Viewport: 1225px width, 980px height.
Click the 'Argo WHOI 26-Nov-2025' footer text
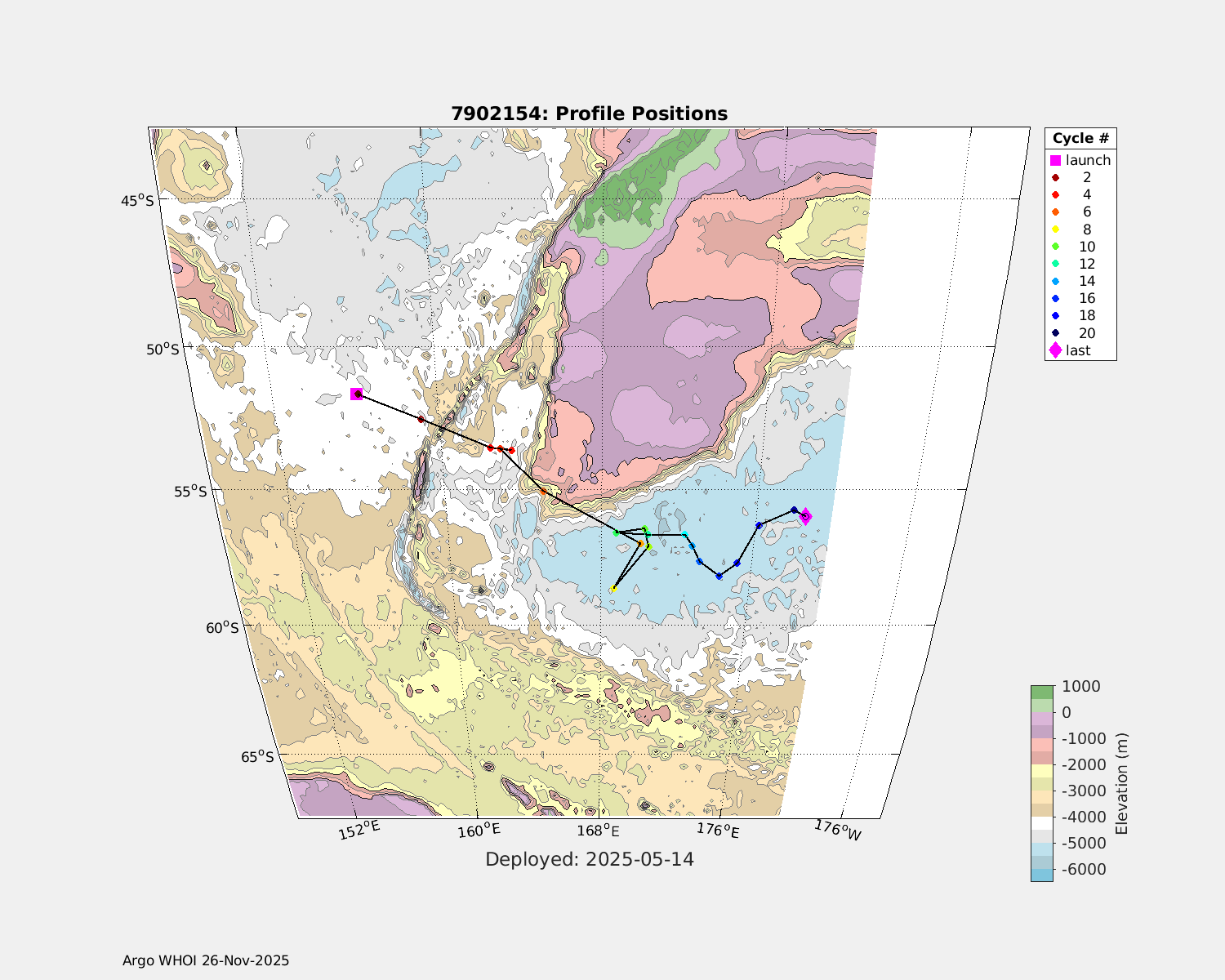(x=206, y=960)
